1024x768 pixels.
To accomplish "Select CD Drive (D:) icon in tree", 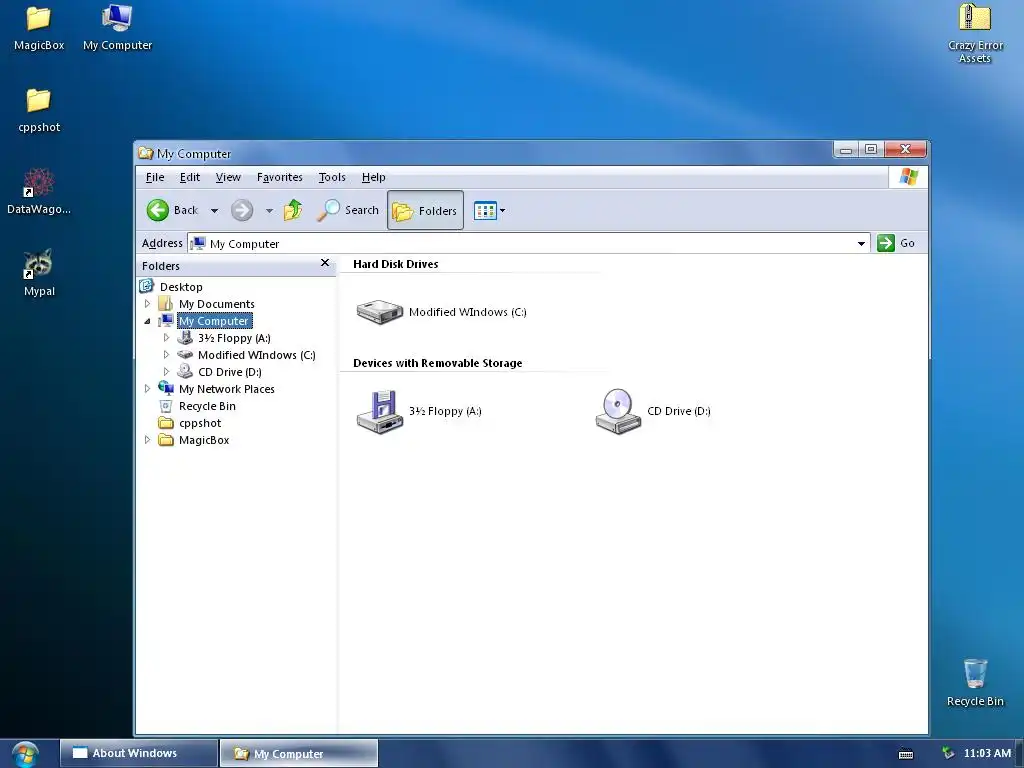I will [185, 372].
